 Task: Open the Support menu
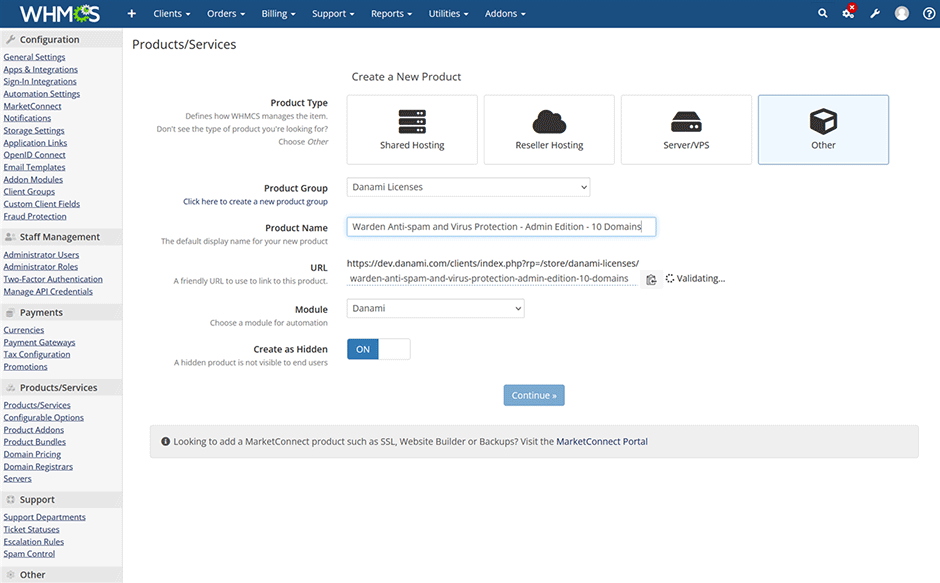click(333, 14)
